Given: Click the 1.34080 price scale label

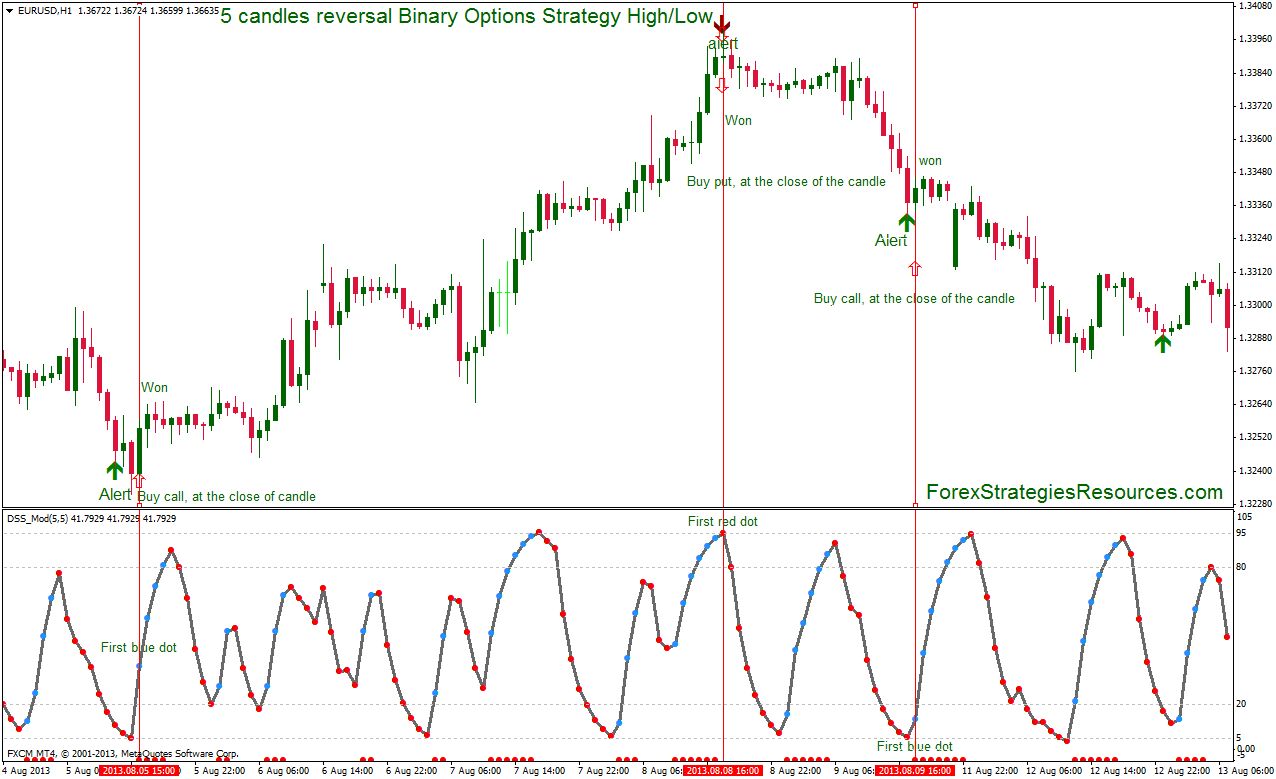Looking at the screenshot, I should [1254, 6].
